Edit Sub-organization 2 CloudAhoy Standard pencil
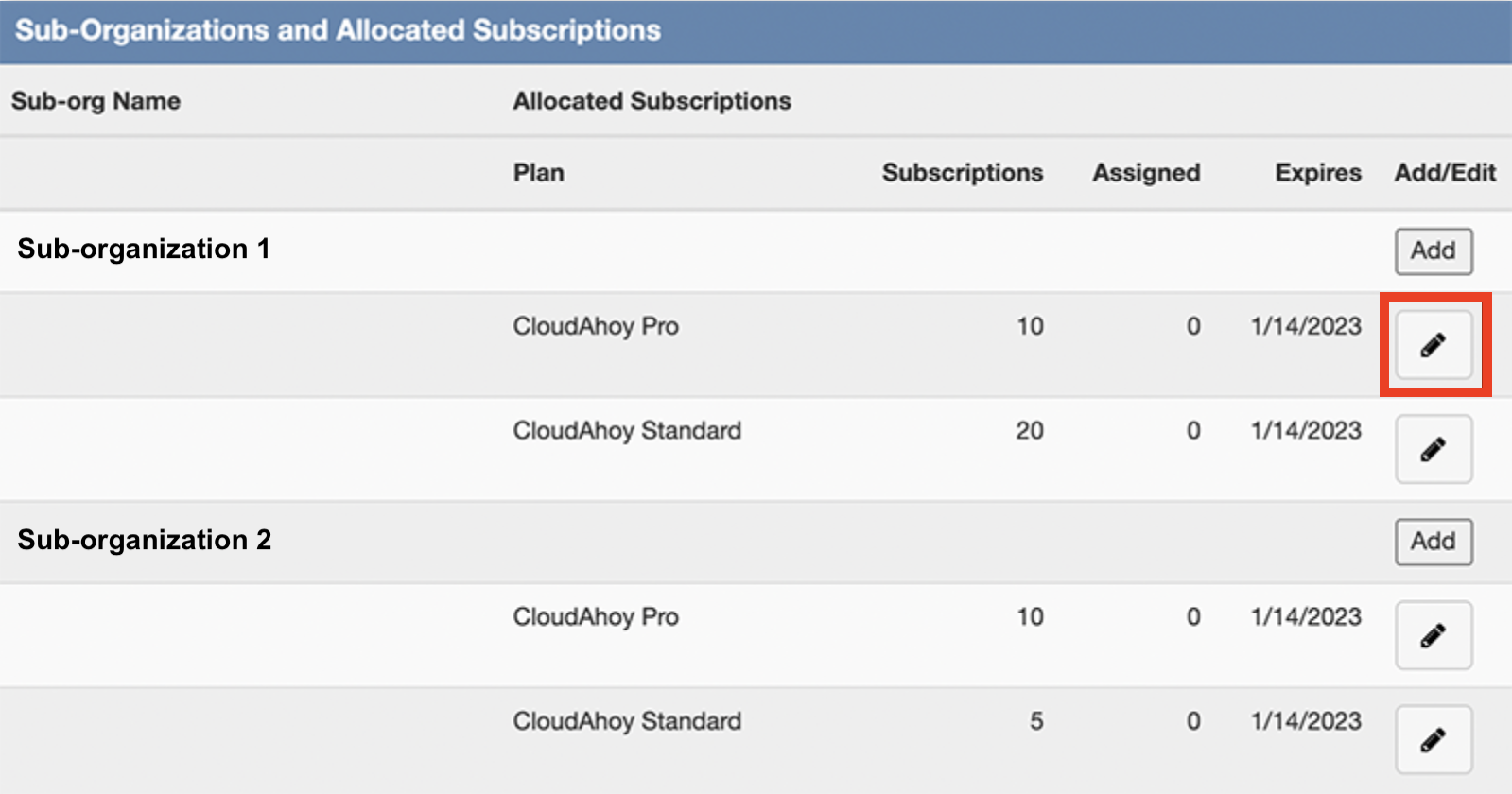1512x794 pixels. (1434, 739)
